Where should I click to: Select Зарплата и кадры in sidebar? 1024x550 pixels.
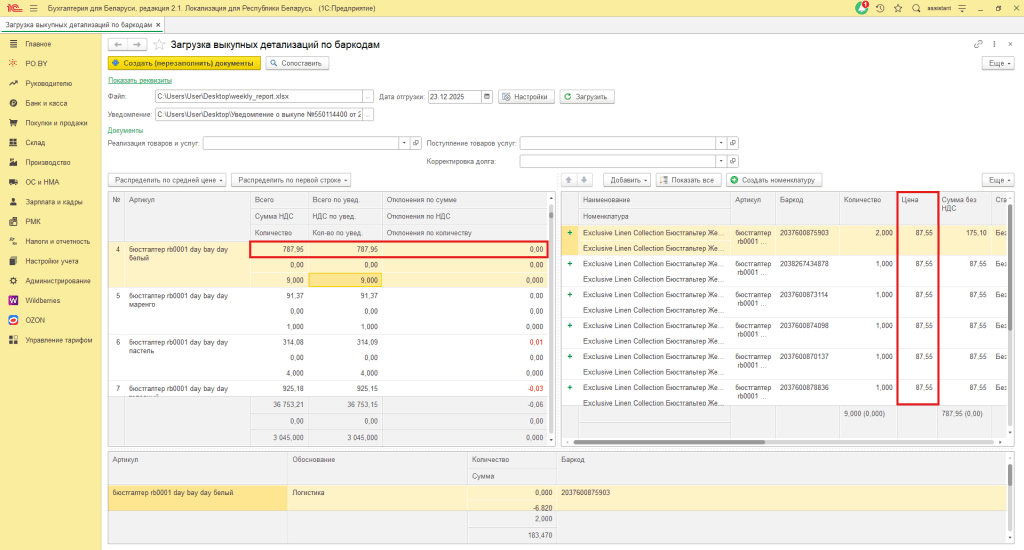52,202
